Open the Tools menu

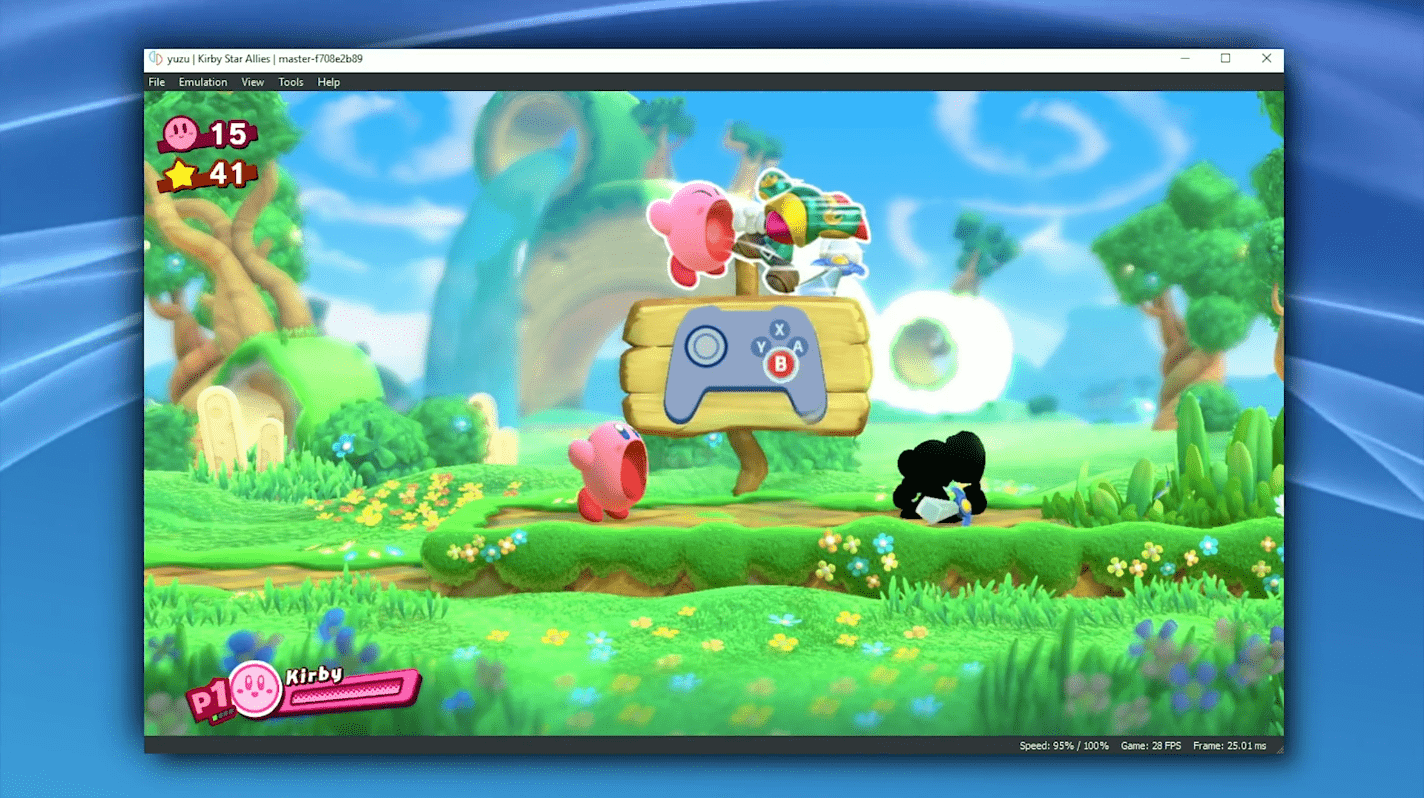pos(291,82)
